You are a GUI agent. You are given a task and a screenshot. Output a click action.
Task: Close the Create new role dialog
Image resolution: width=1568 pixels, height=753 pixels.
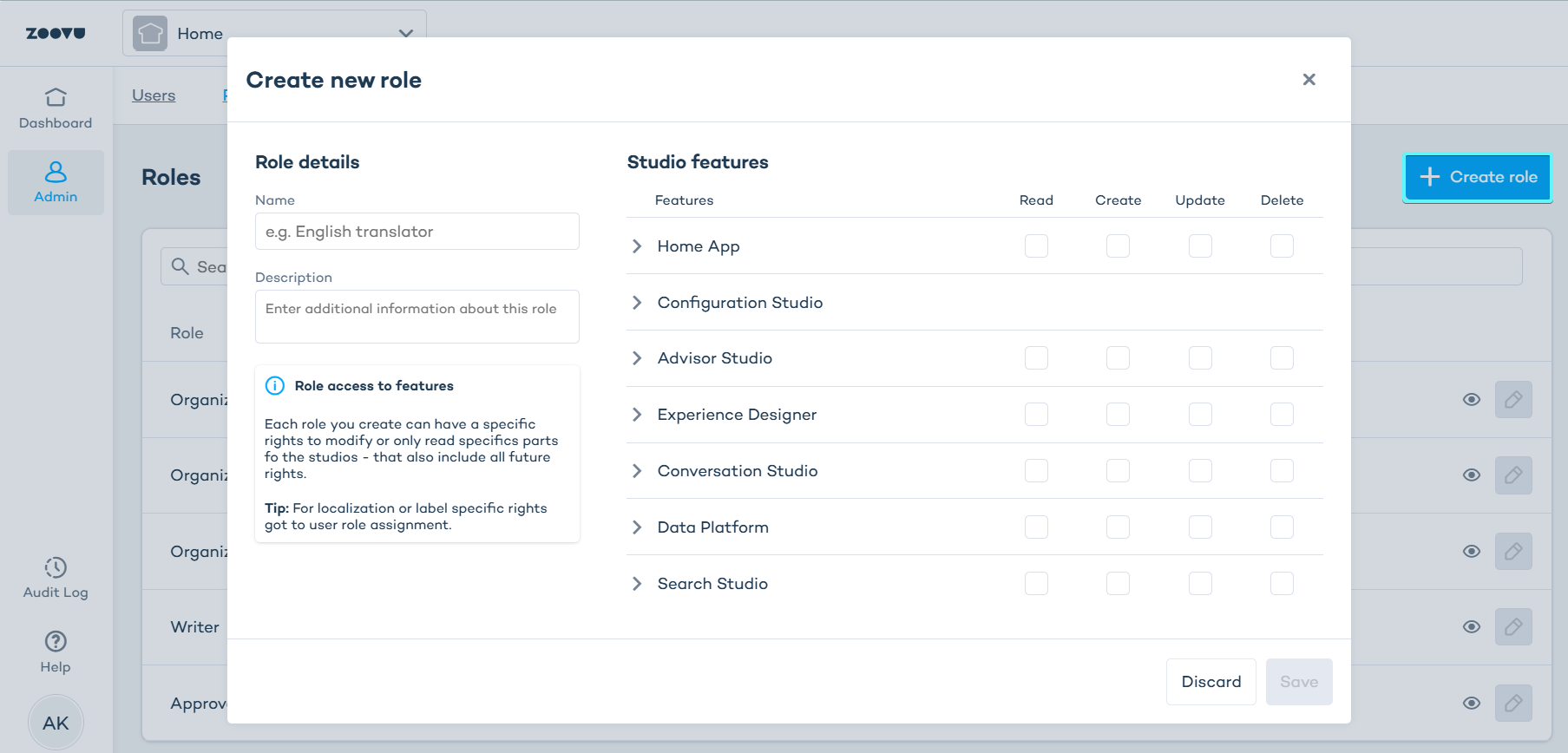coord(1309,80)
